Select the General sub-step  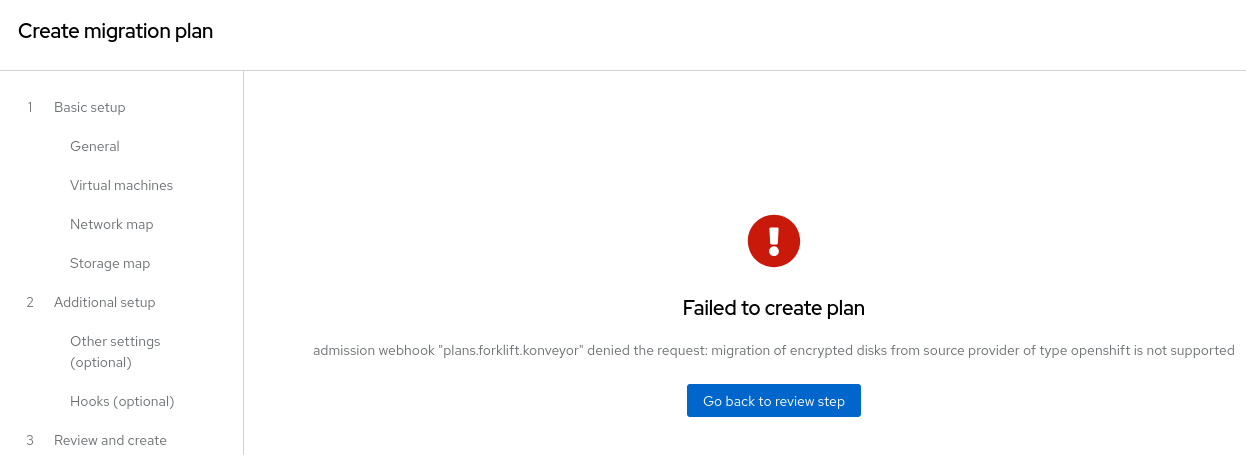(95, 146)
